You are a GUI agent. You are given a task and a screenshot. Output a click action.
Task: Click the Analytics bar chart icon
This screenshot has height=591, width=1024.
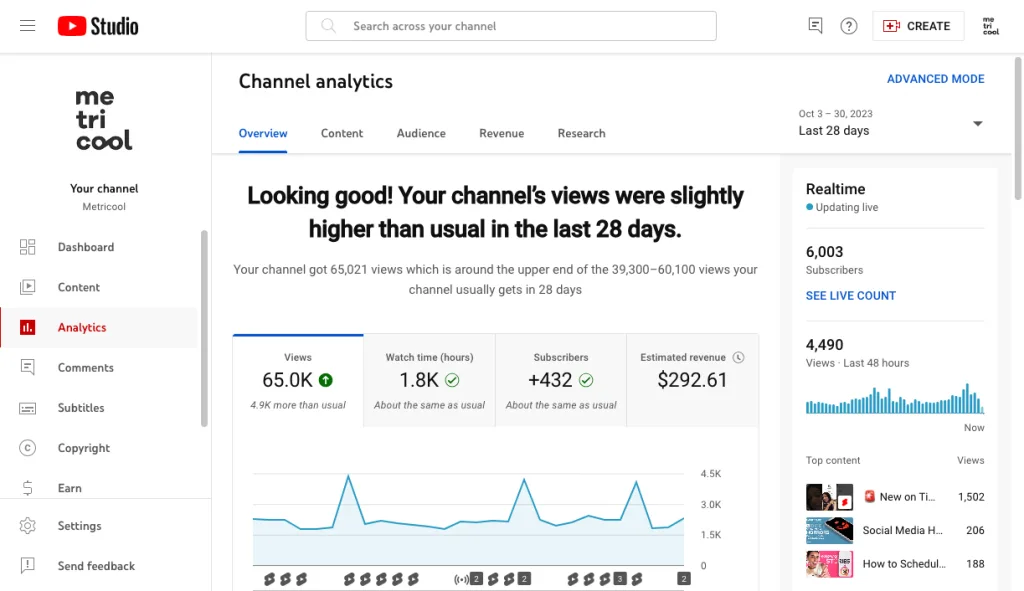coord(27,327)
